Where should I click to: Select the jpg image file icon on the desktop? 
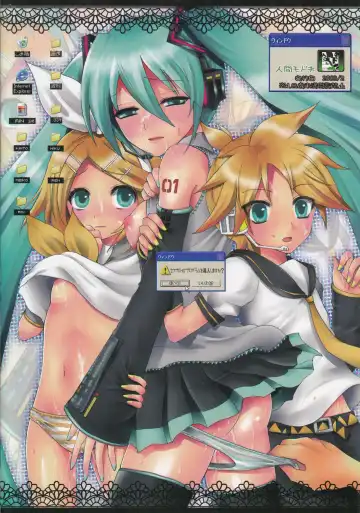click(x=22, y=114)
